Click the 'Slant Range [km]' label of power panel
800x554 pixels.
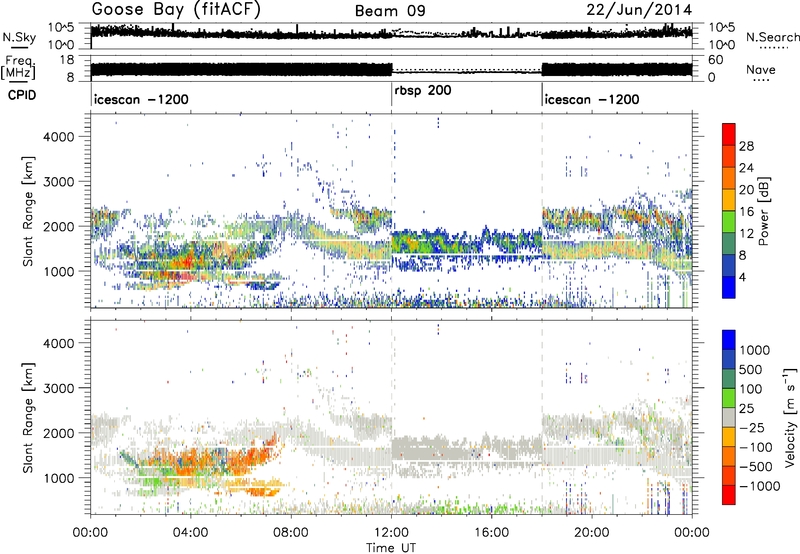pyautogui.click(x=29, y=211)
